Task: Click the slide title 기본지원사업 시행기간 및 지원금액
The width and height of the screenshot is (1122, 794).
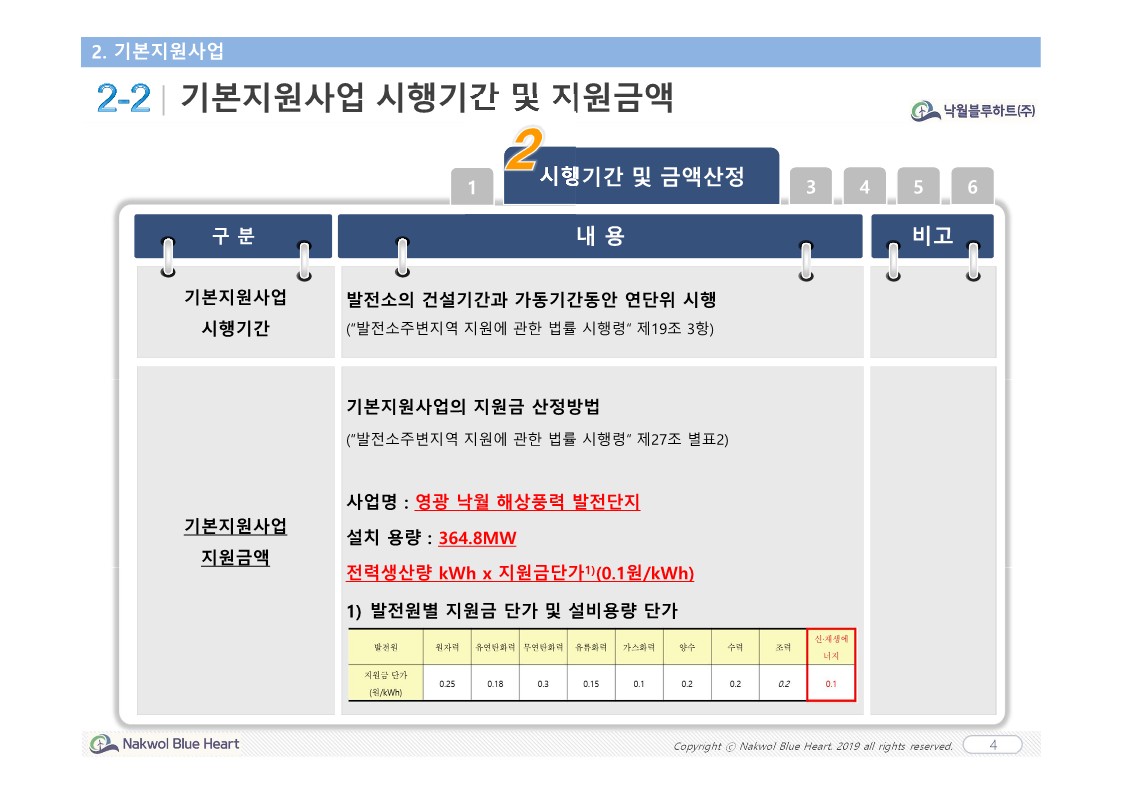Action: coord(427,97)
